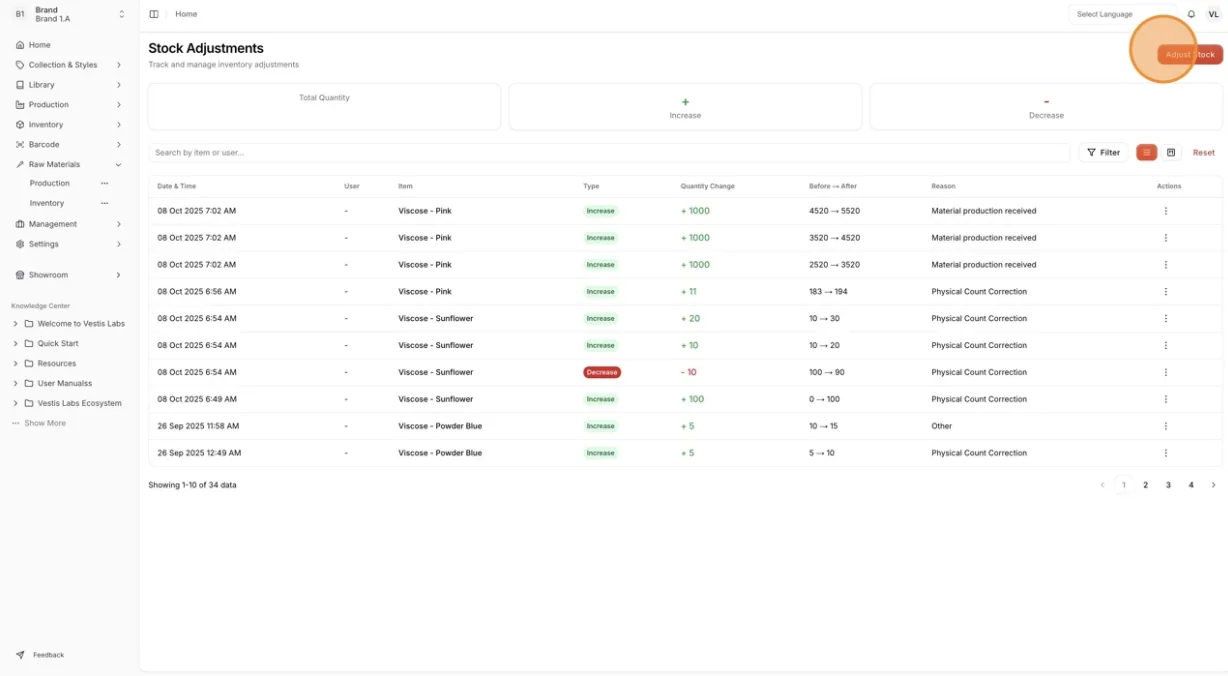Click the Quantity Change column header
Image resolution: width=1228 pixels, height=676 pixels.
pyautogui.click(x=708, y=186)
